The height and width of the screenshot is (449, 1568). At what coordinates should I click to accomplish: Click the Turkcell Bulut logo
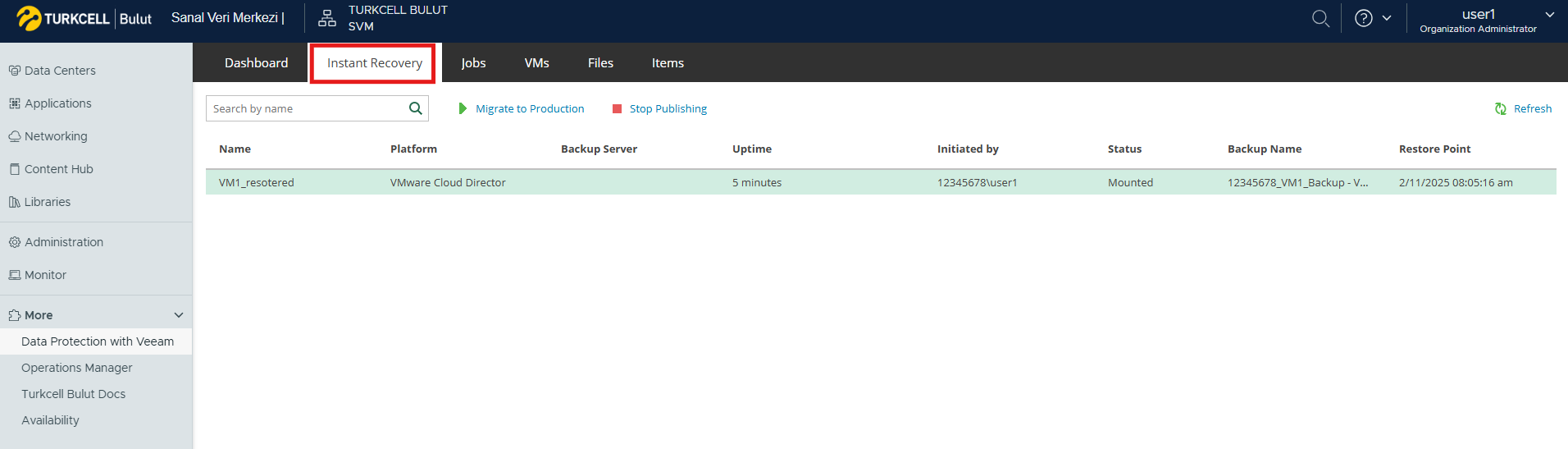84,18
